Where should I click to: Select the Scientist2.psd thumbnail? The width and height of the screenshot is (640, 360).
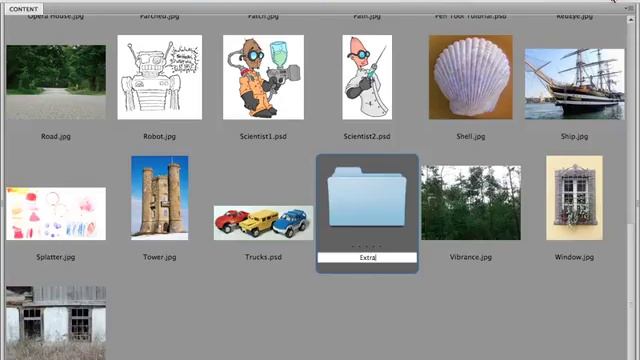point(367,77)
